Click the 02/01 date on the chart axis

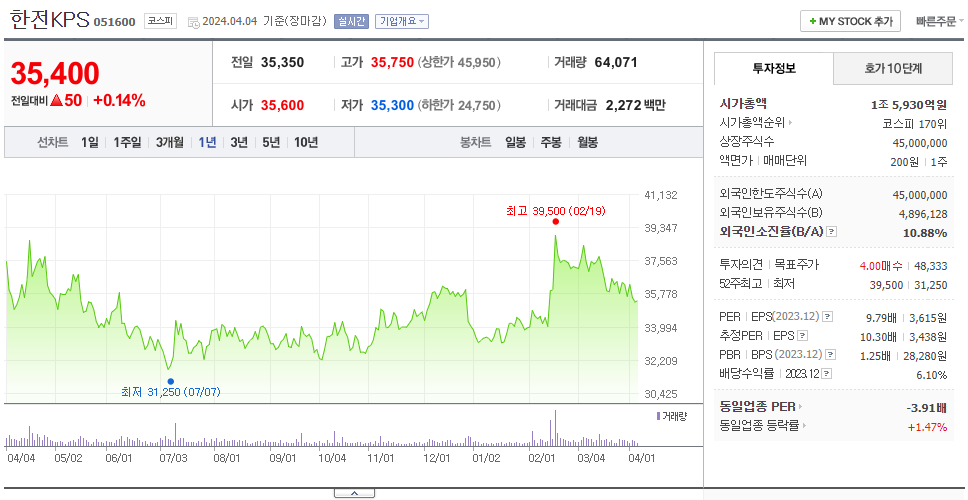pyautogui.click(x=542, y=458)
